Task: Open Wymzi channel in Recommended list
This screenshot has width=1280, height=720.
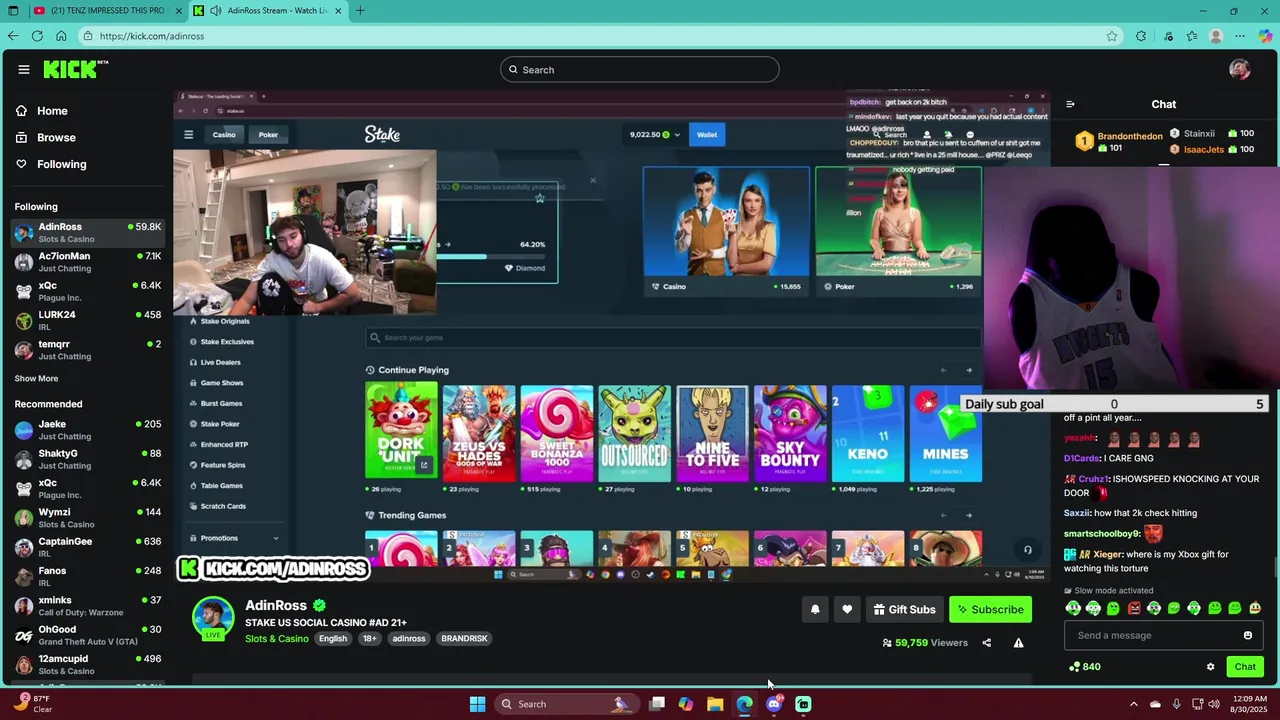Action: coord(88,518)
